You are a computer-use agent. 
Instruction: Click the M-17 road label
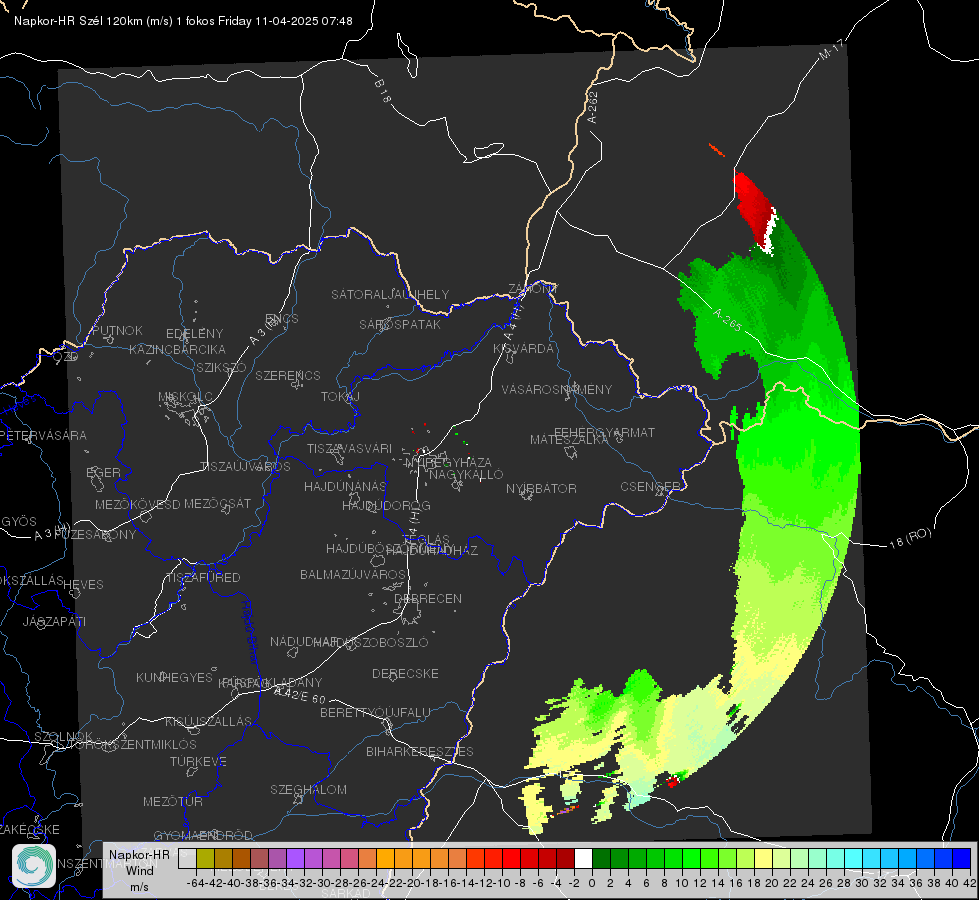[x=831, y=50]
